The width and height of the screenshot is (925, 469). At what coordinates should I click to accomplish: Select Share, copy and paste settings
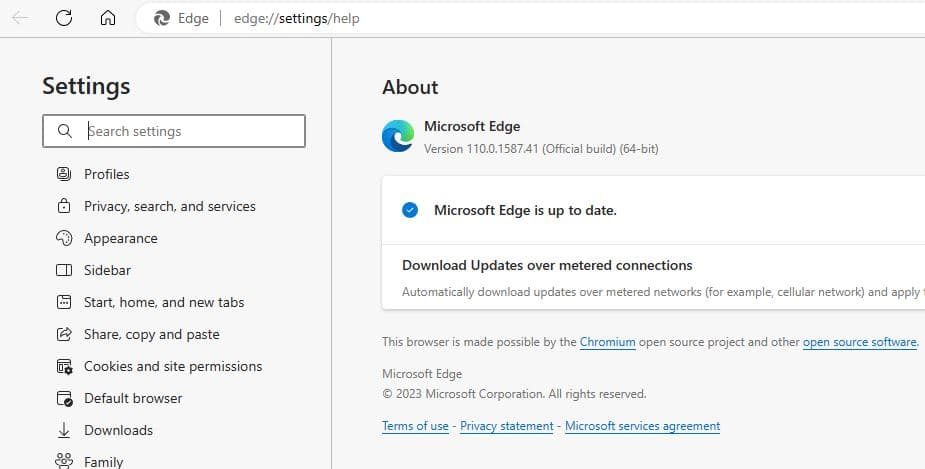(x=151, y=334)
